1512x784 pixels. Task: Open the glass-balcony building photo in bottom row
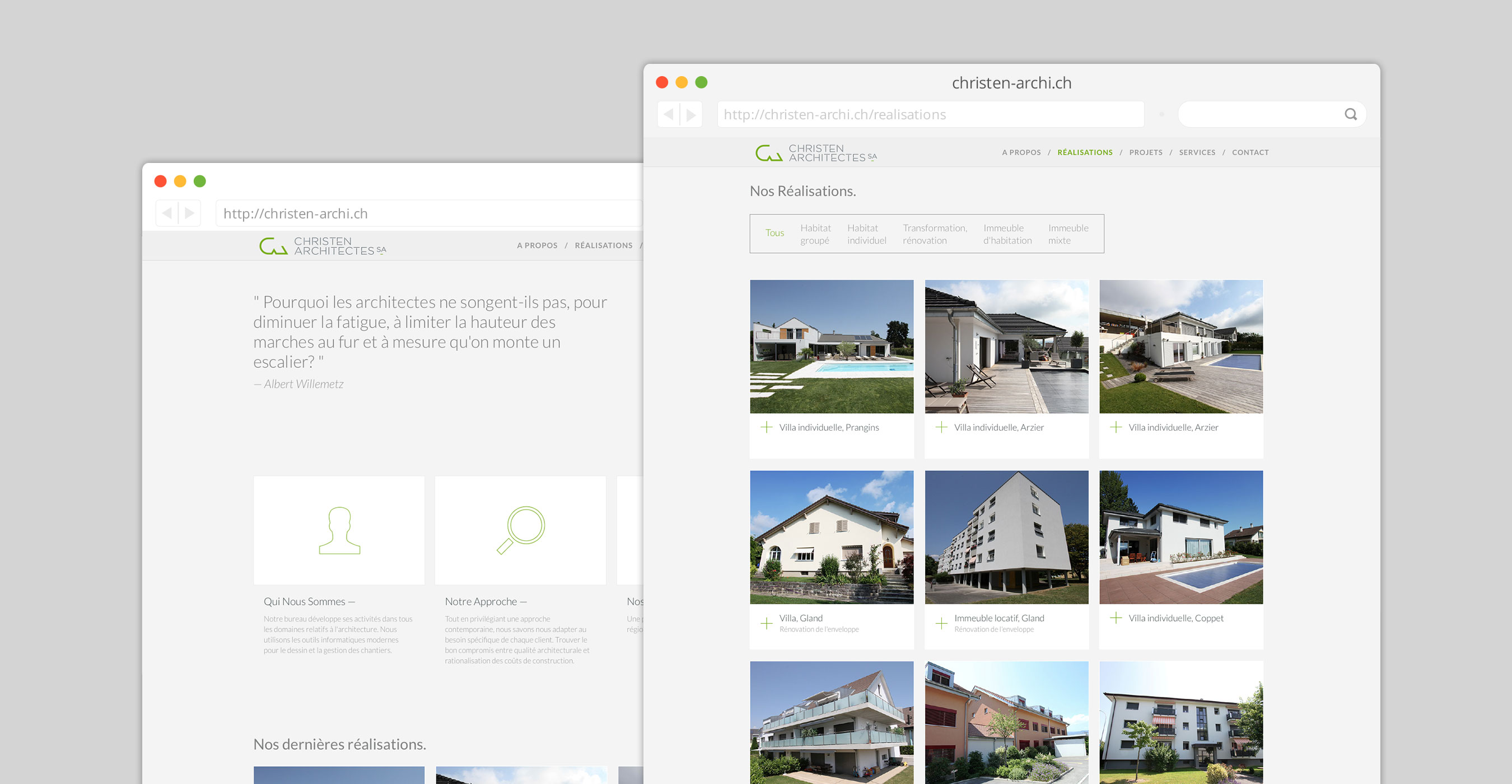832,722
